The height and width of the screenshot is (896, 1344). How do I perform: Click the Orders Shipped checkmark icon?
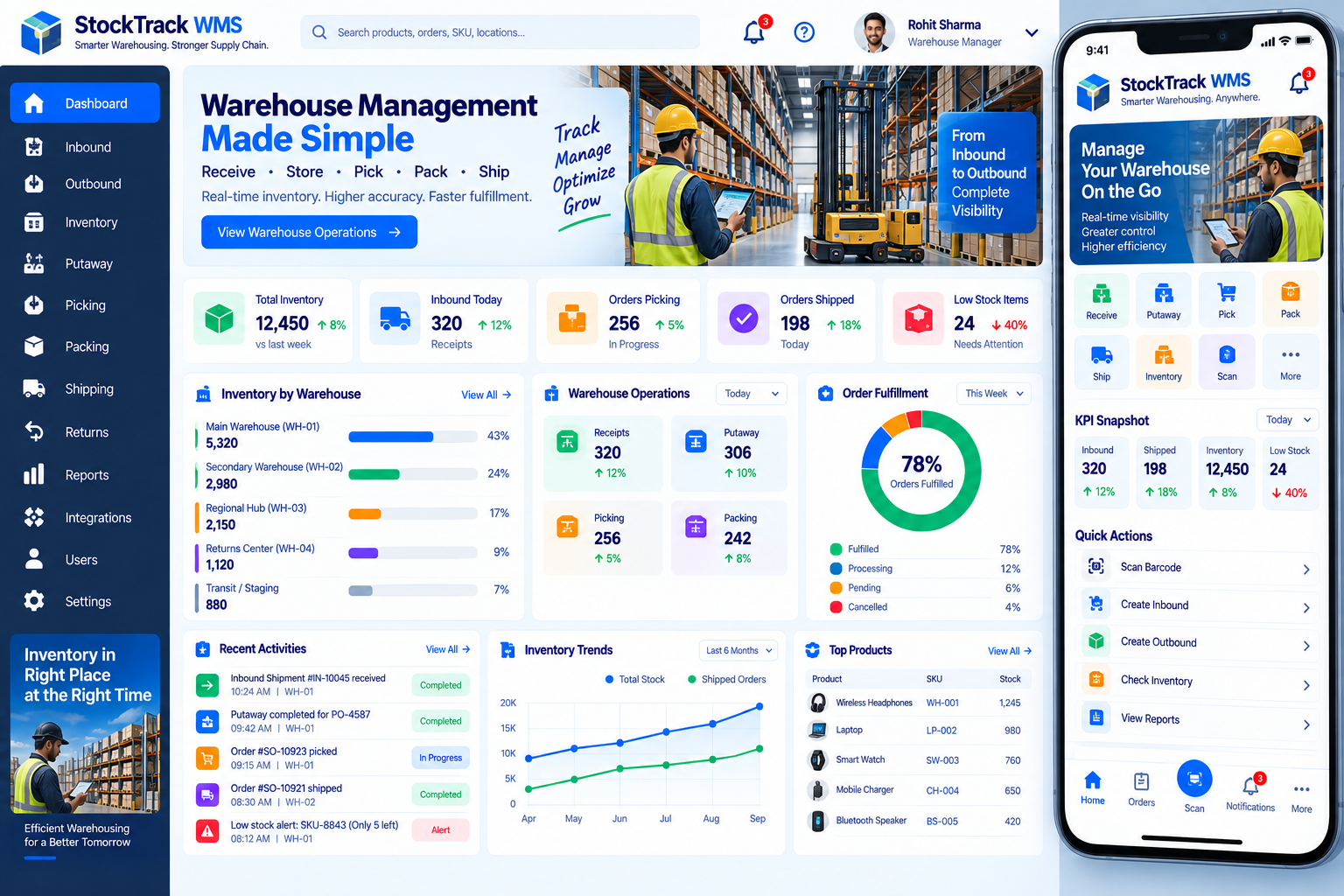click(x=744, y=318)
